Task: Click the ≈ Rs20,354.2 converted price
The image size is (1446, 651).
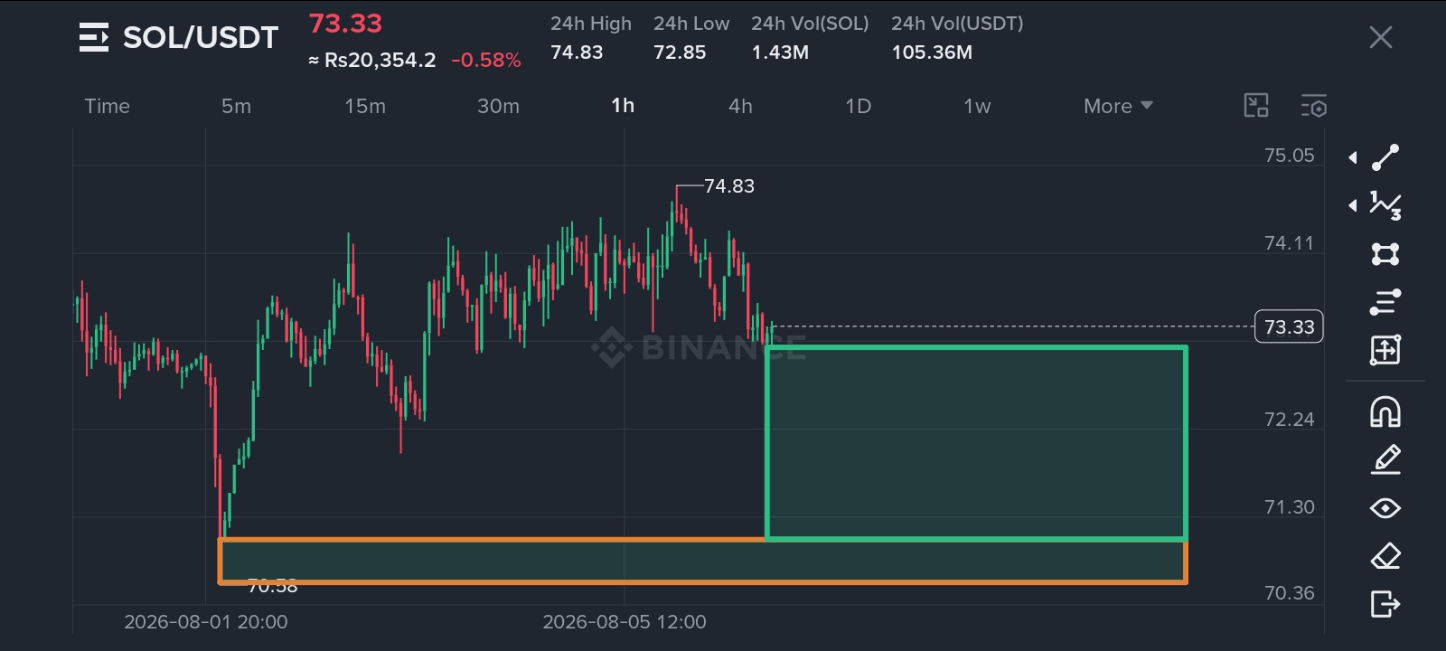Action: (372, 60)
